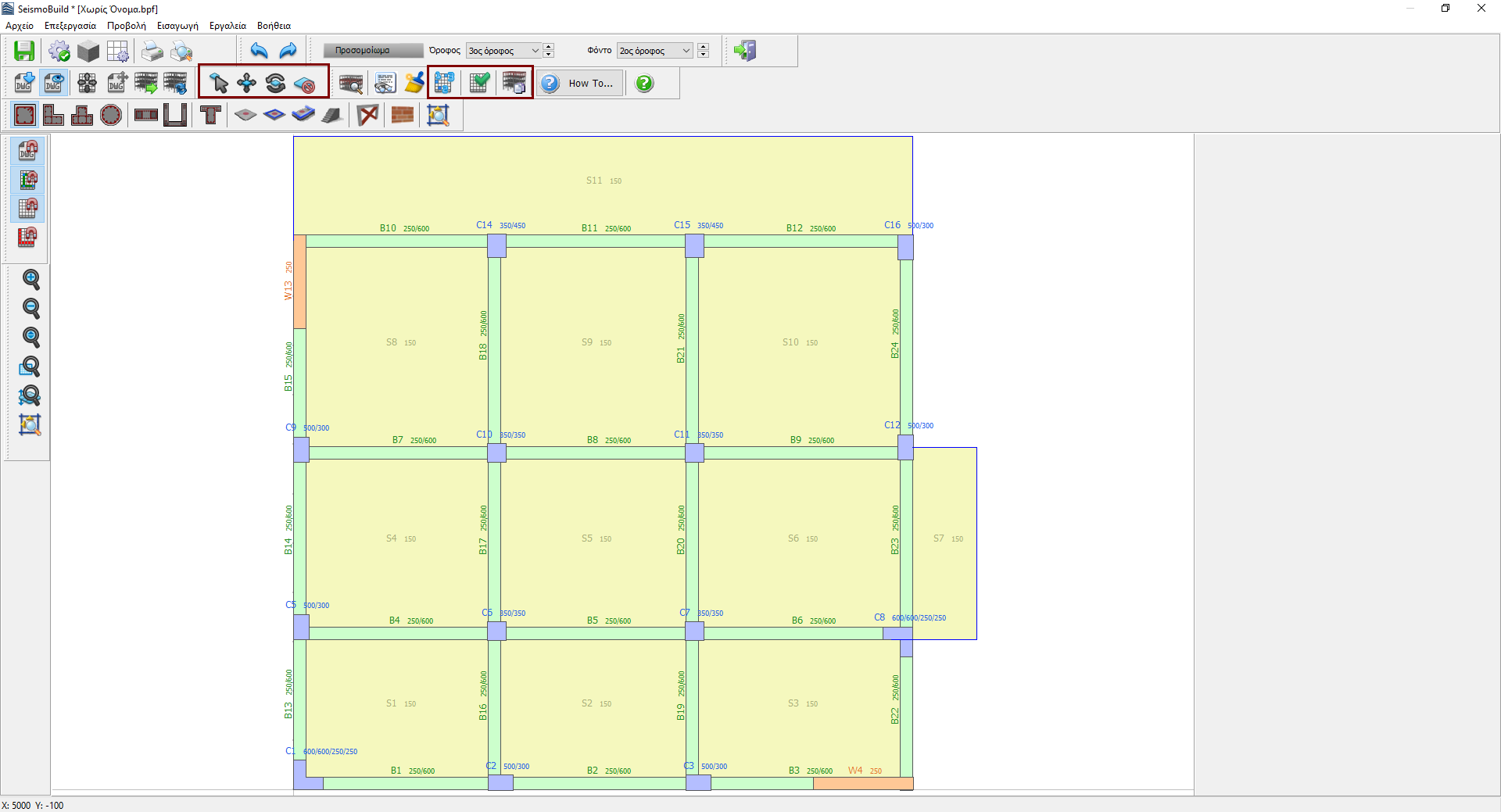Screen dimensions: 1501x812
Task: Select the T-shaped beam section tool
Action: pyautogui.click(x=210, y=115)
